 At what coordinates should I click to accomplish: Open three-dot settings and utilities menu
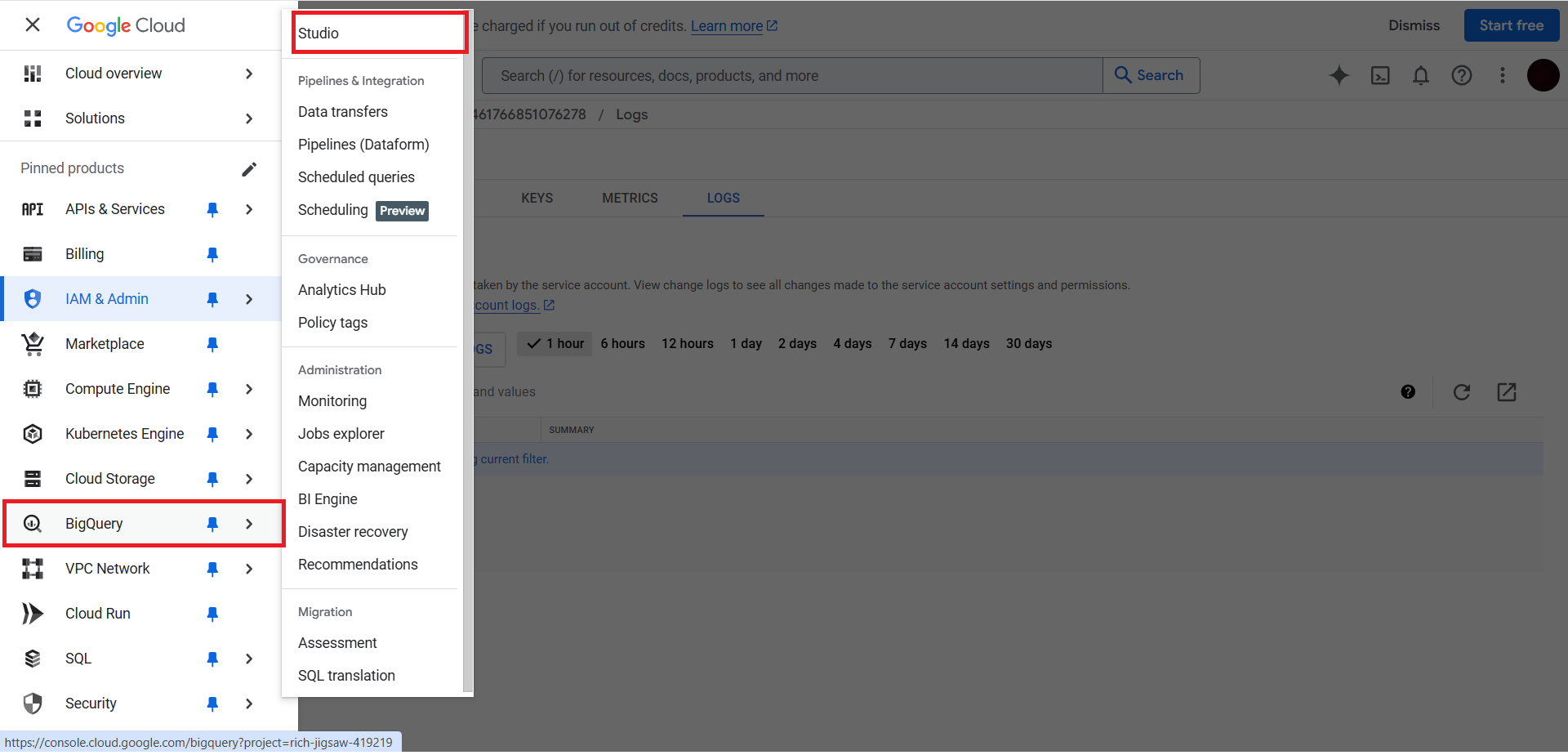pos(1502,75)
